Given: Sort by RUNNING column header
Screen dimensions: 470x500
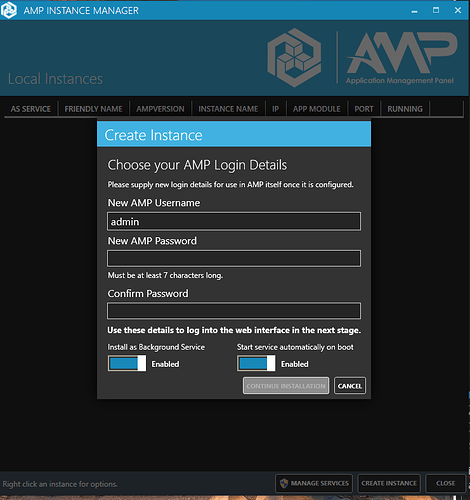Looking at the screenshot, I should pos(405,109).
